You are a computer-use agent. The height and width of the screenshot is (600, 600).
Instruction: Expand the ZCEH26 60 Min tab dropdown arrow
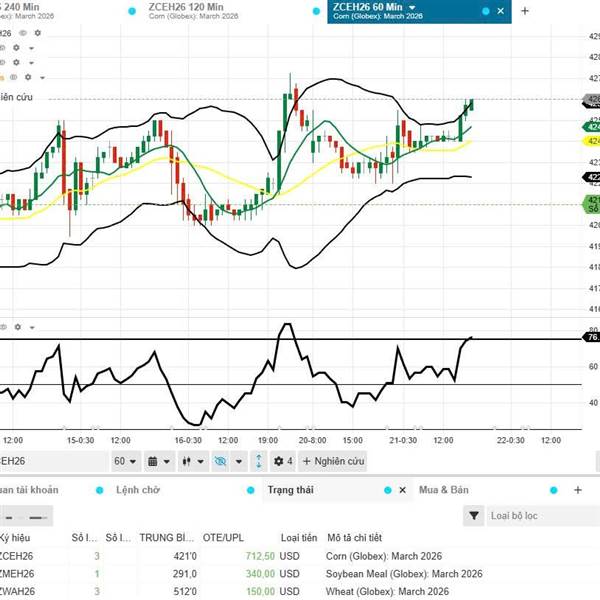coord(411,8)
